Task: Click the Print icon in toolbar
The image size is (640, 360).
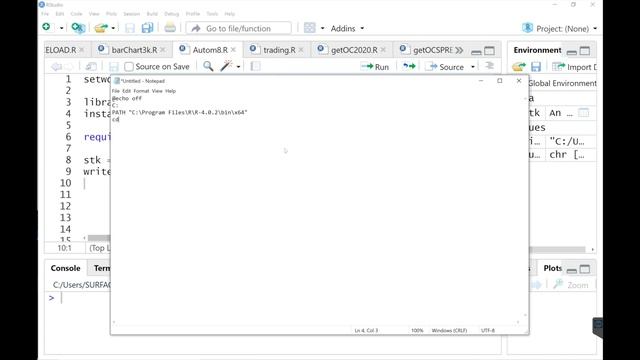Action: (x=170, y=28)
